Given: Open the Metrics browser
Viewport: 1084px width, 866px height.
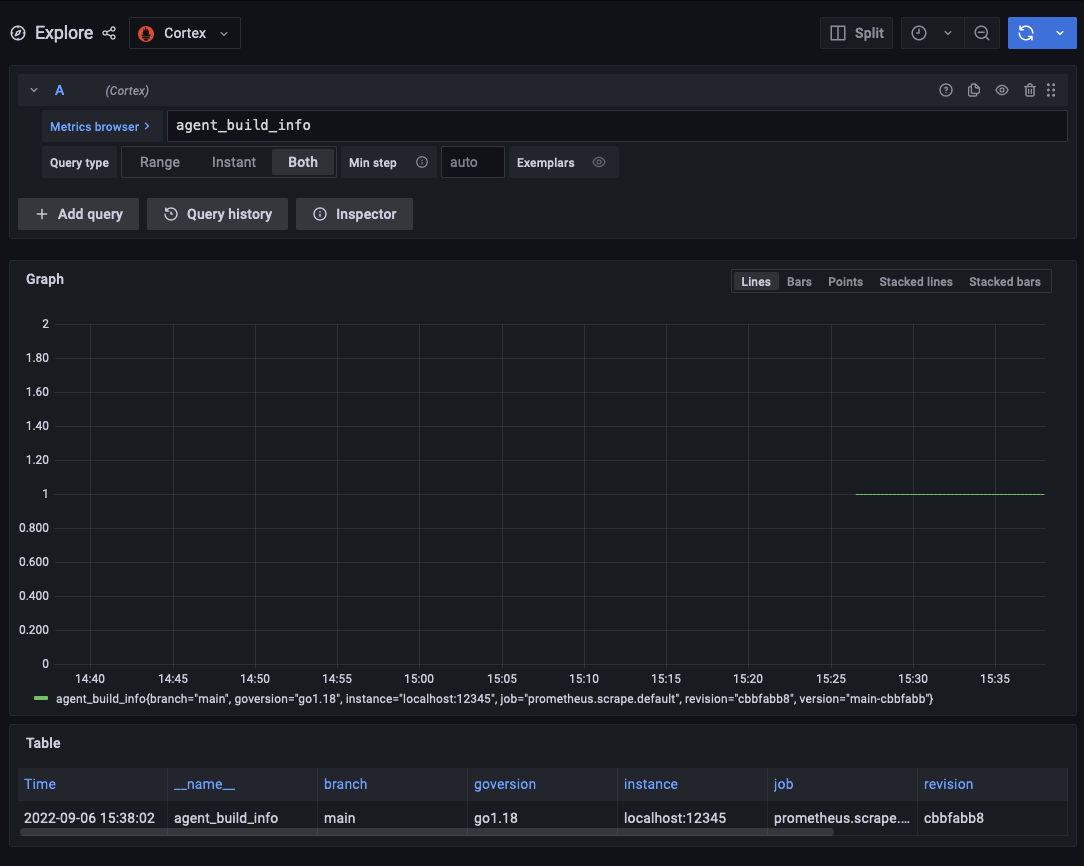Looking at the screenshot, I should click(x=101, y=126).
